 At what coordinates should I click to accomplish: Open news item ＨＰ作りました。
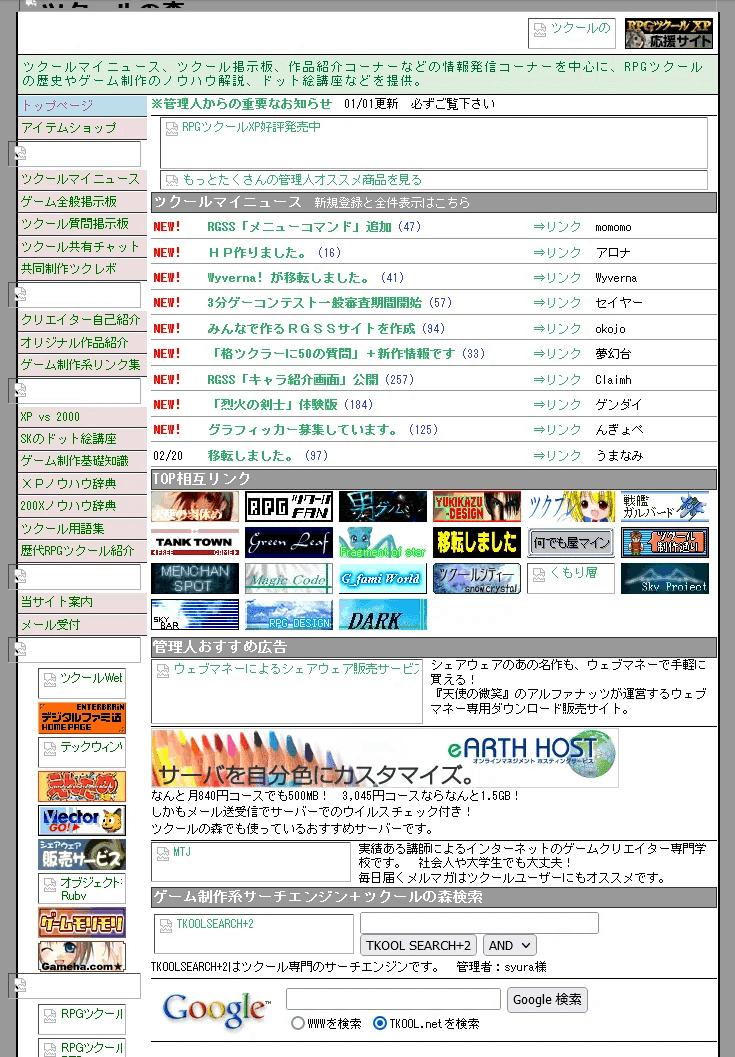coord(256,252)
